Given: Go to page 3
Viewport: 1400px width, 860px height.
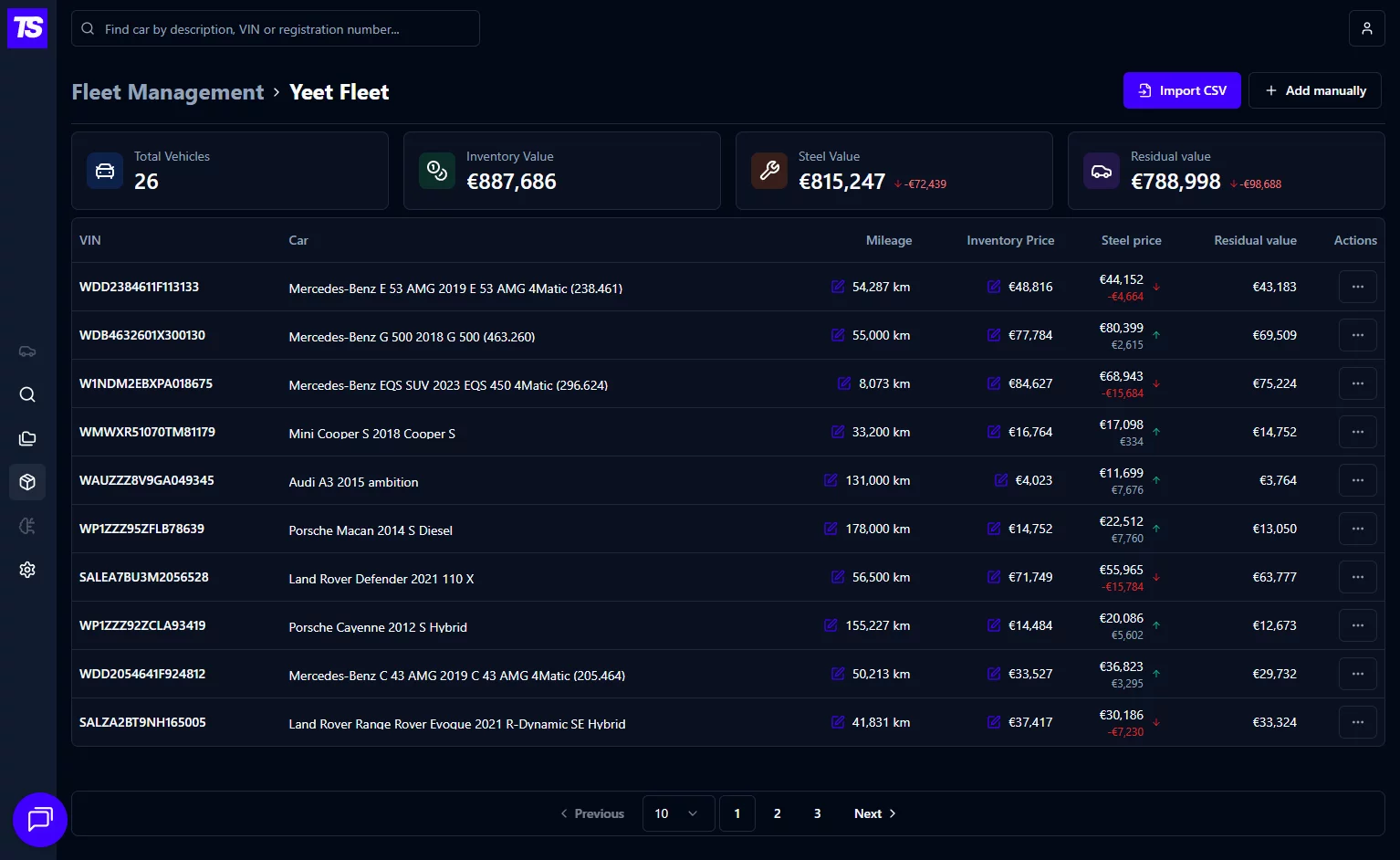Looking at the screenshot, I should click(x=818, y=813).
